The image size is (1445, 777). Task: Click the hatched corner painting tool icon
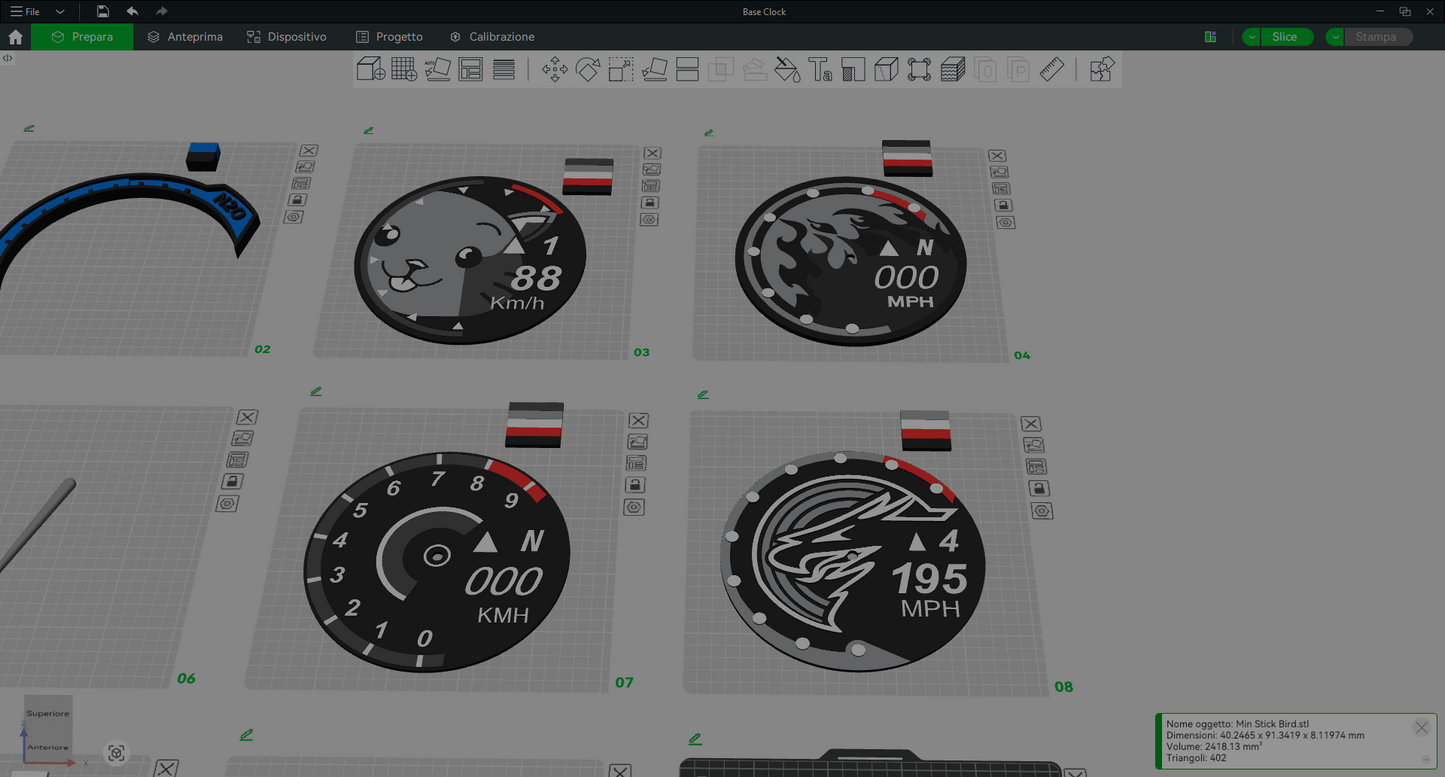click(x=853, y=69)
